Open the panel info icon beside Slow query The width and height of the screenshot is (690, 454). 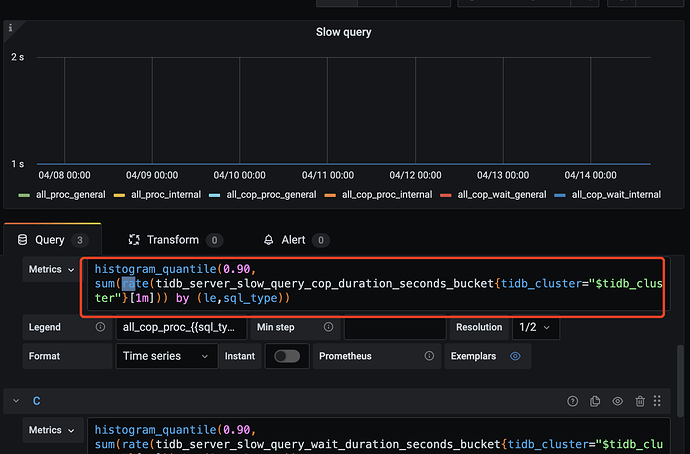click(x=11, y=28)
